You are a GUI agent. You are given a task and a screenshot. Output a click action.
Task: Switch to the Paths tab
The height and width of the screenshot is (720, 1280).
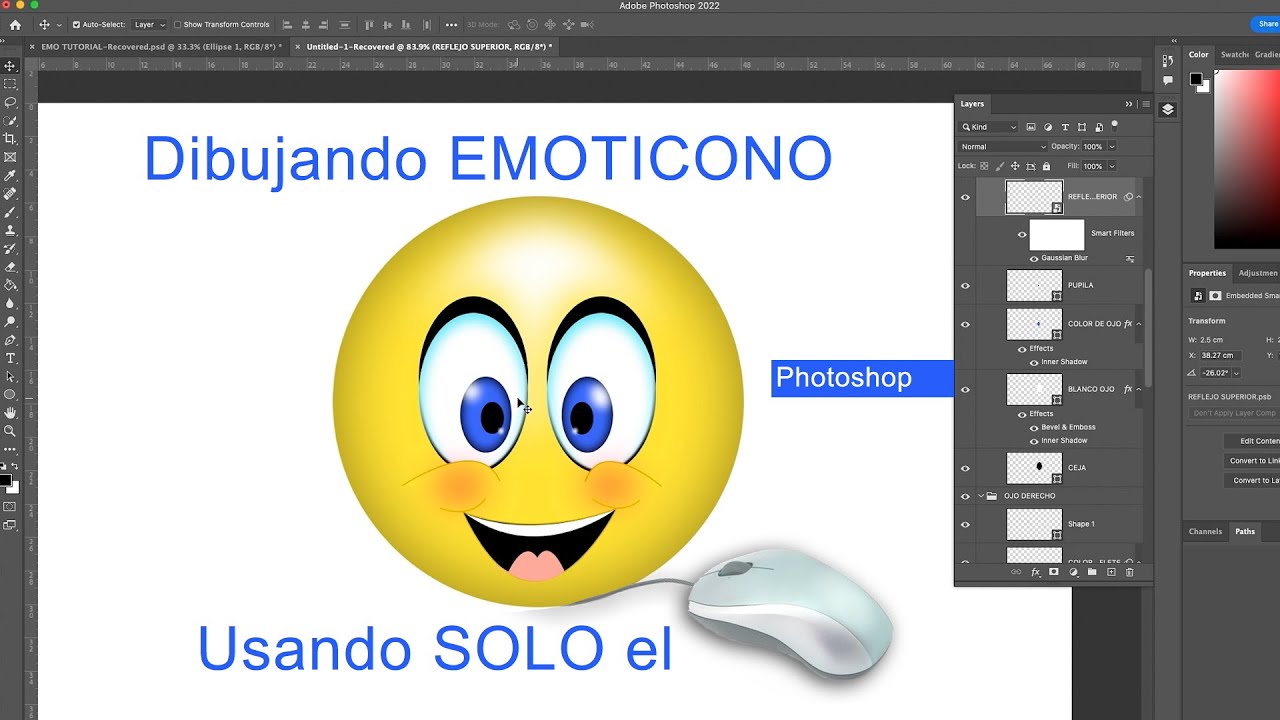(1245, 532)
